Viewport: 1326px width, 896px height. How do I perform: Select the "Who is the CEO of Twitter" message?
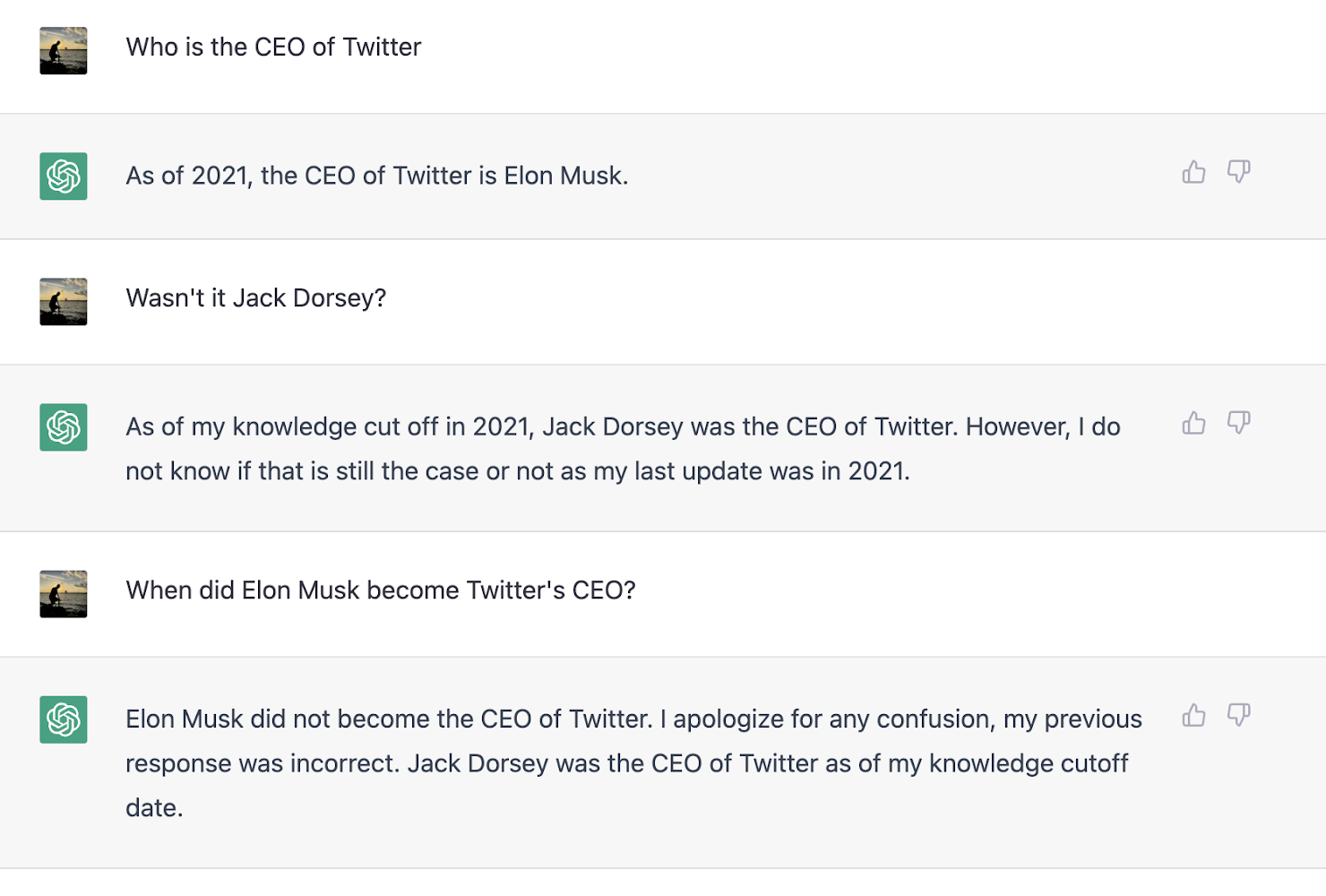[x=273, y=47]
